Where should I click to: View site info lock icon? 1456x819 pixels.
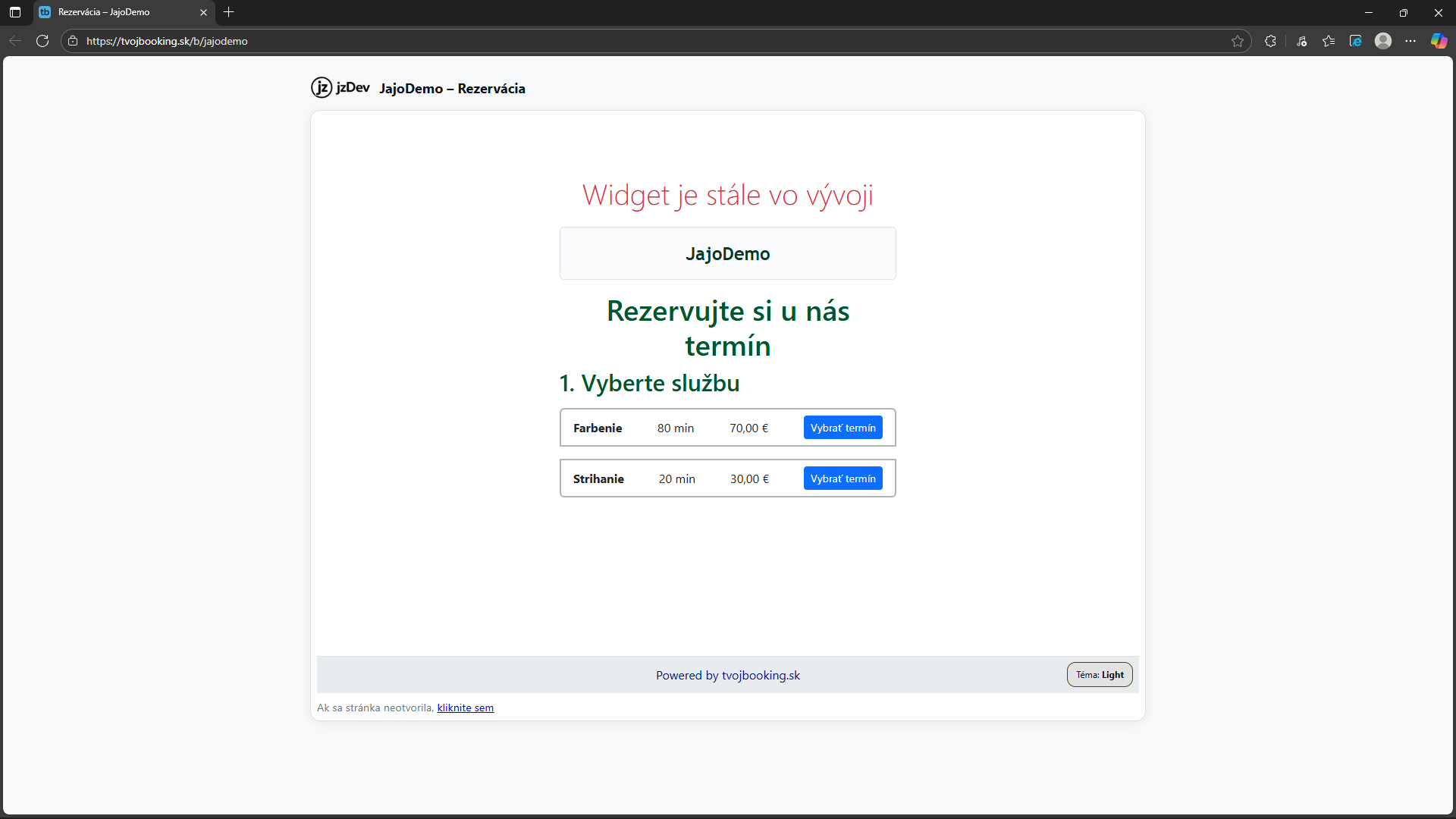click(x=73, y=41)
